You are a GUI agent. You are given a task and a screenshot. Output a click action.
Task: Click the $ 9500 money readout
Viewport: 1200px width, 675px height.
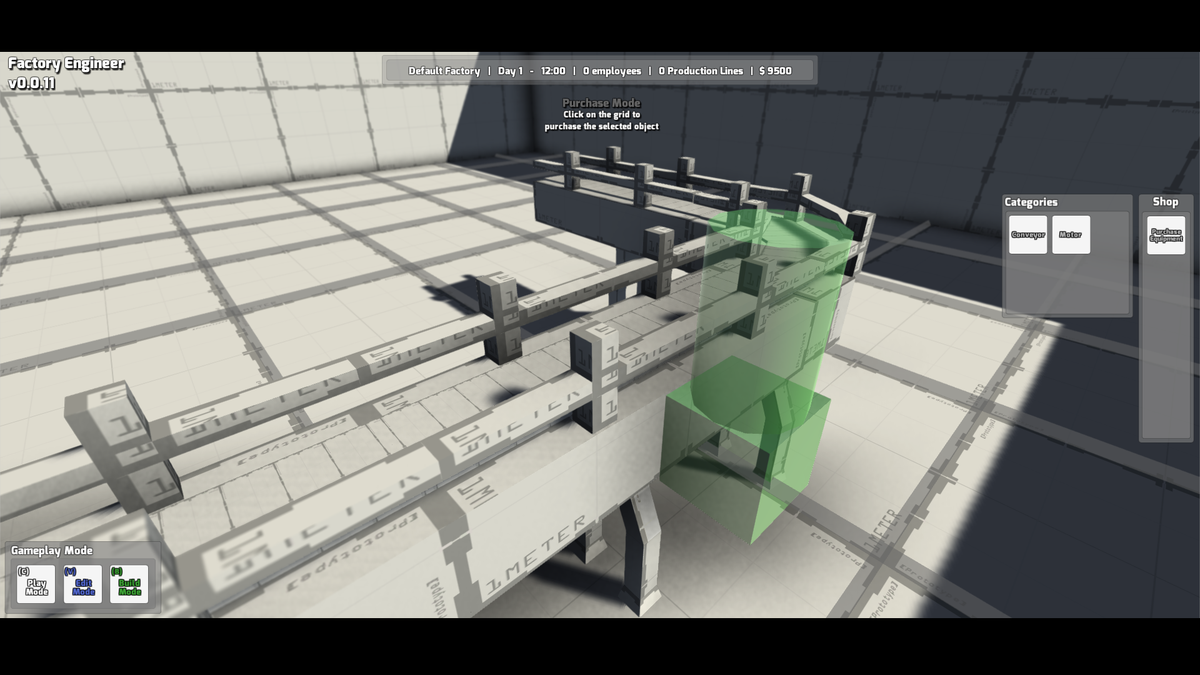[x=775, y=71]
